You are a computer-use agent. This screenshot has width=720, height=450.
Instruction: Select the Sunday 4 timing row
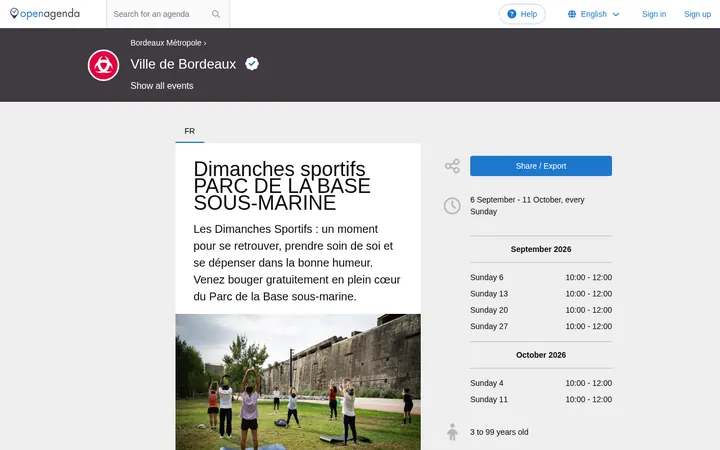tap(540, 383)
